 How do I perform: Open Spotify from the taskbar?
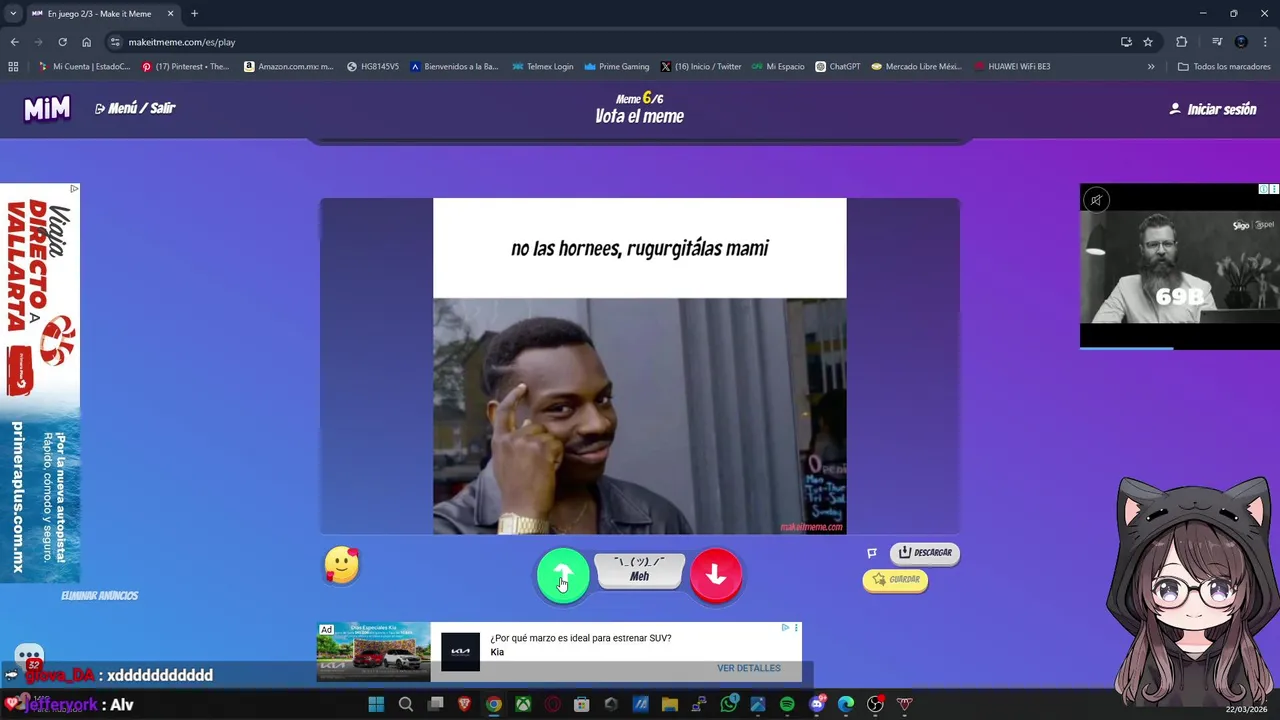787,705
